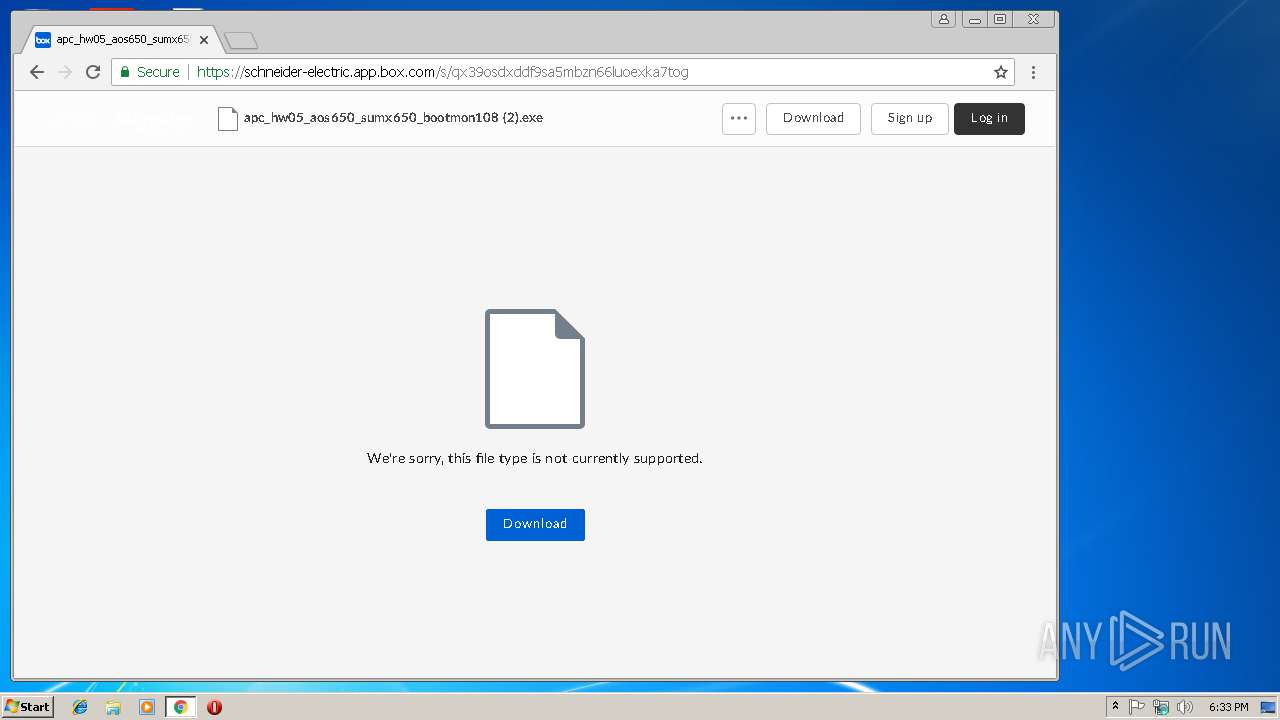Bookmark this page with the star icon
This screenshot has height=720, width=1280.
1000,72
